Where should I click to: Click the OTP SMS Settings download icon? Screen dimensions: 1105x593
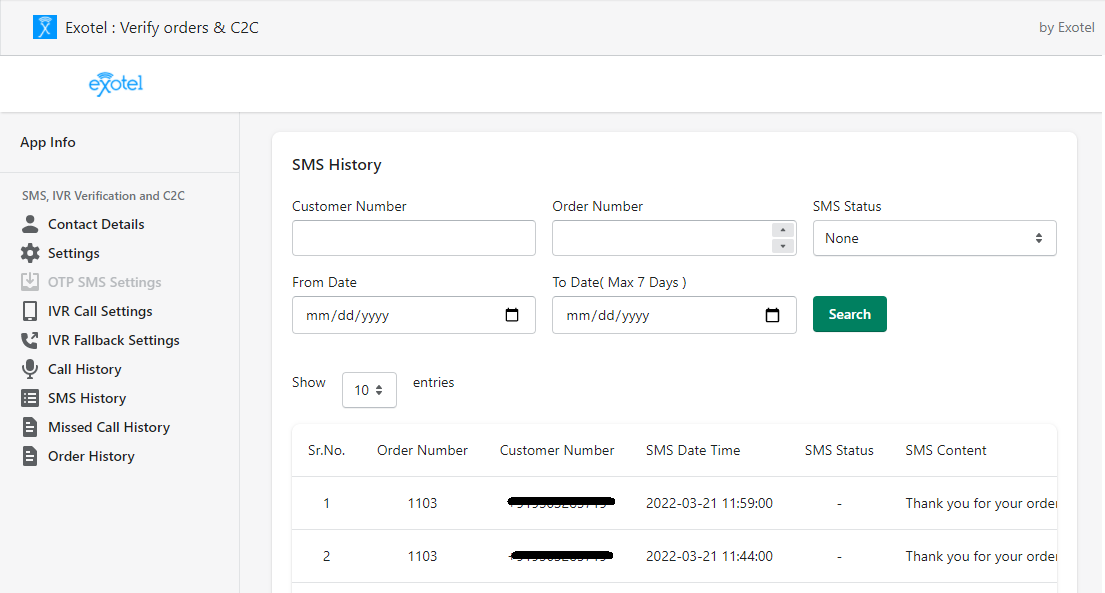(x=30, y=282)
